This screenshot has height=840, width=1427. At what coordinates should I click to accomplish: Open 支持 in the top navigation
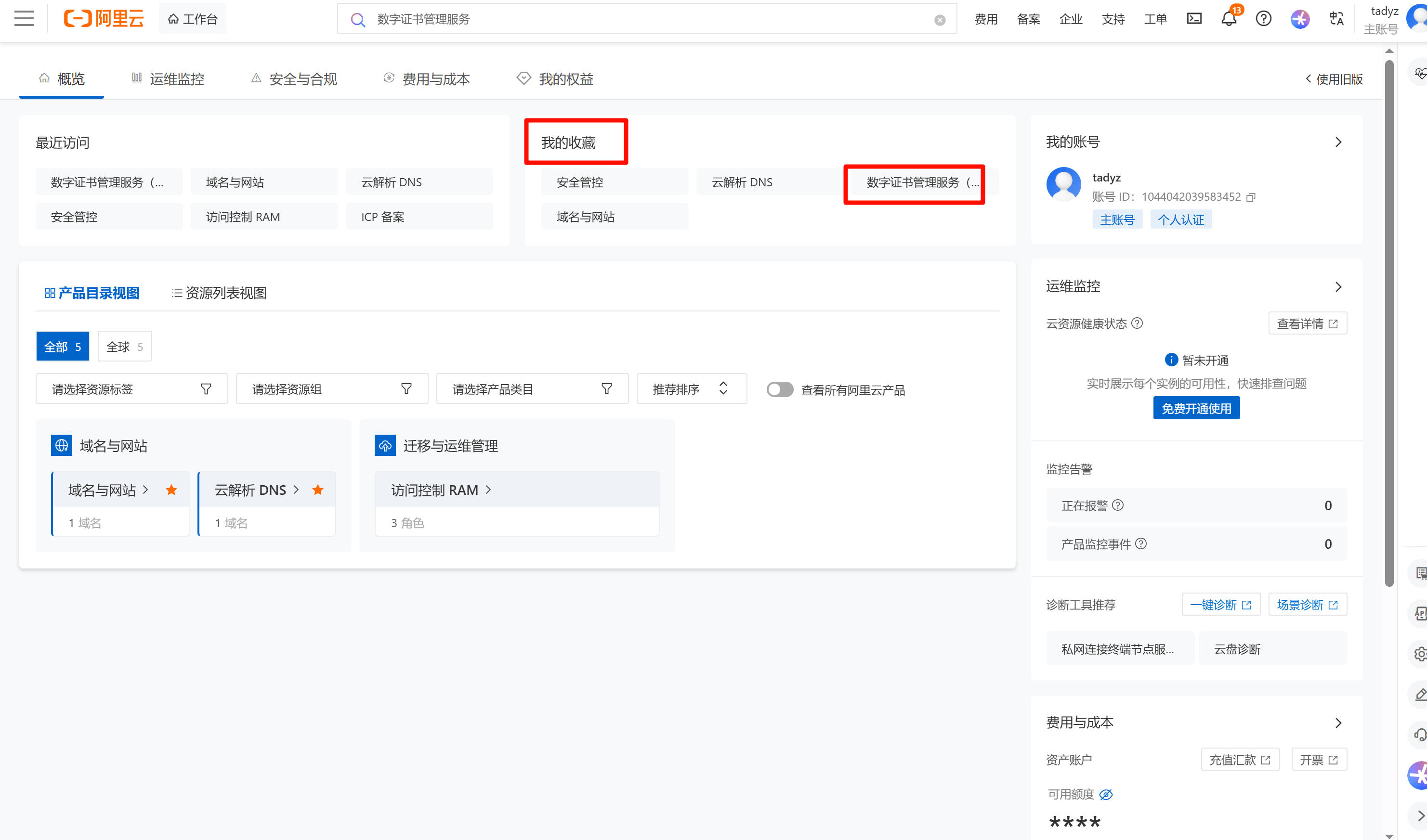click(1113, 19)
